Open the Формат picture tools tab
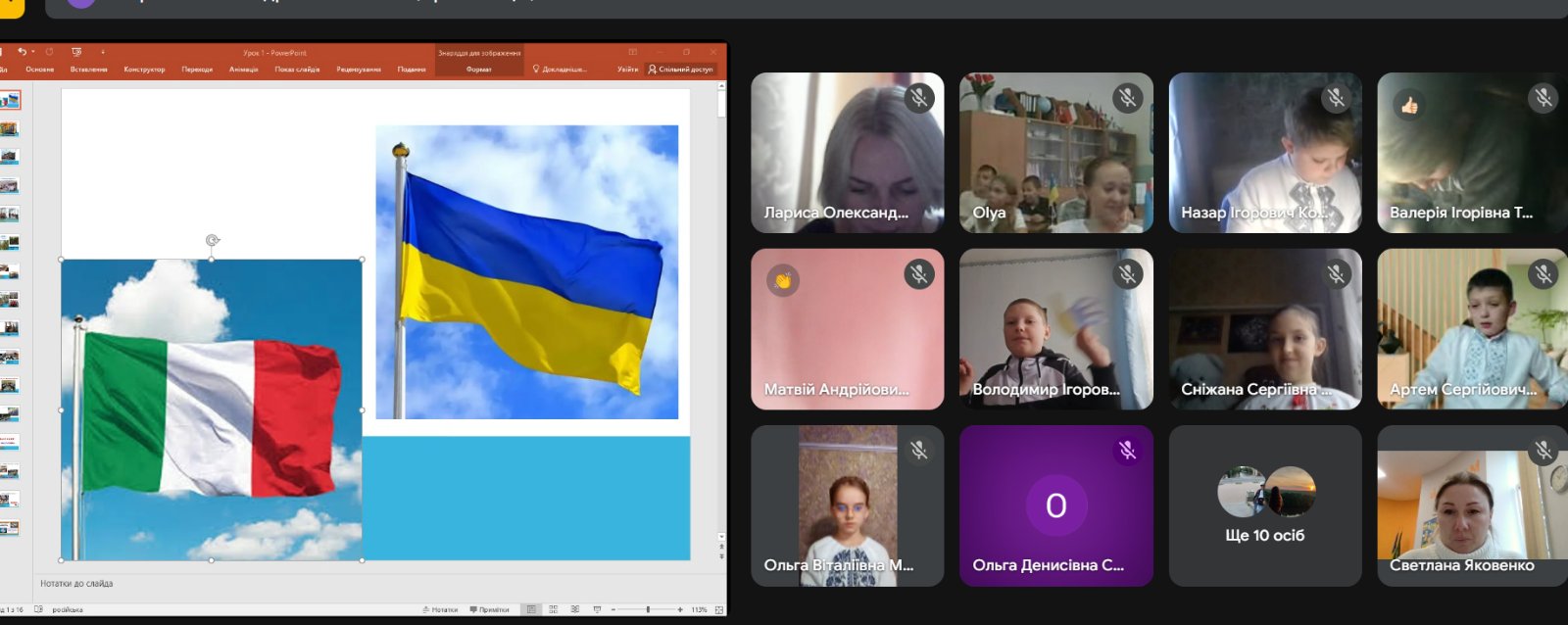This screenshot has width=1568, height=625. click(x=479, y=70)
